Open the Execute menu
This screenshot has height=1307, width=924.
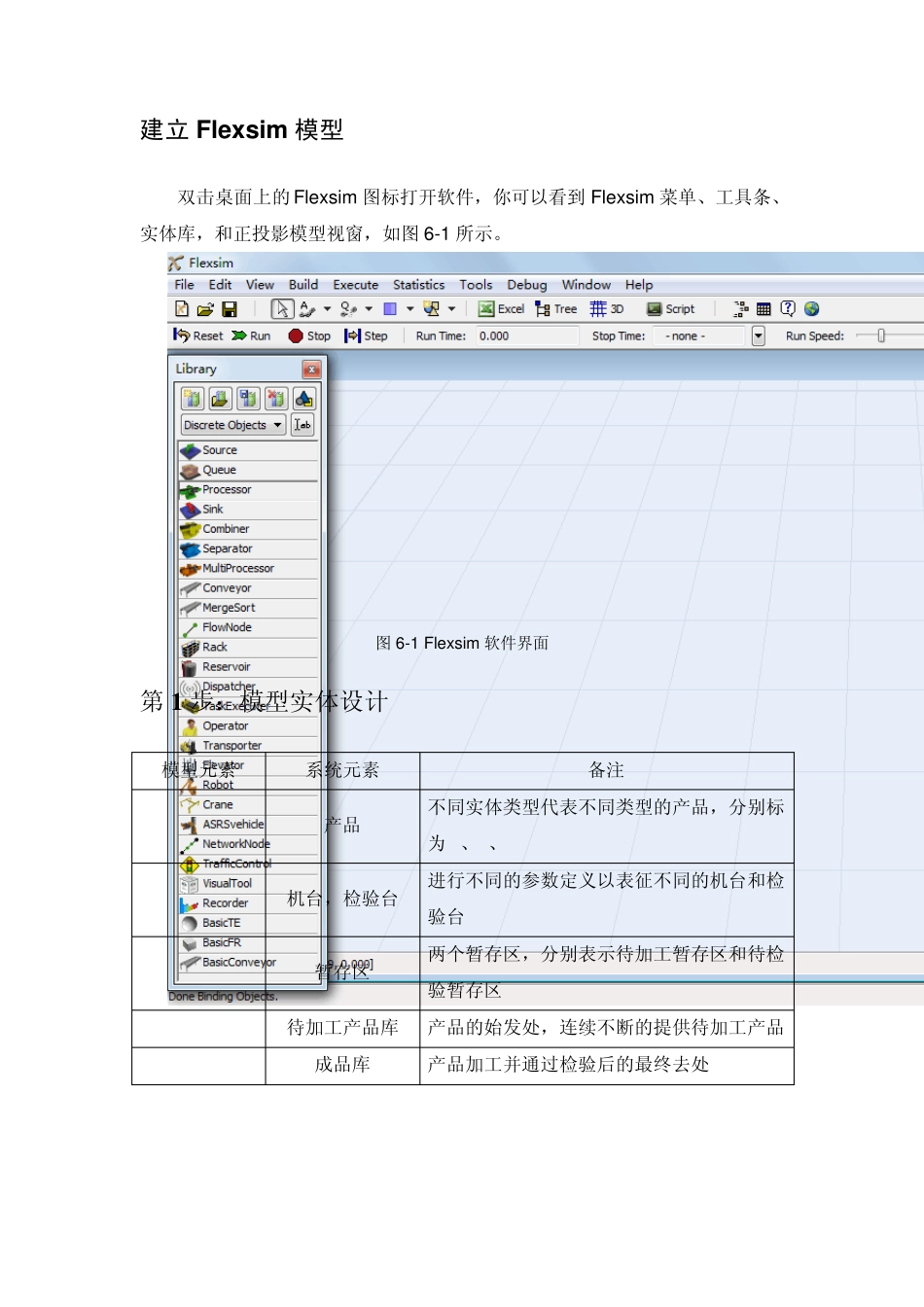(356, 285)
